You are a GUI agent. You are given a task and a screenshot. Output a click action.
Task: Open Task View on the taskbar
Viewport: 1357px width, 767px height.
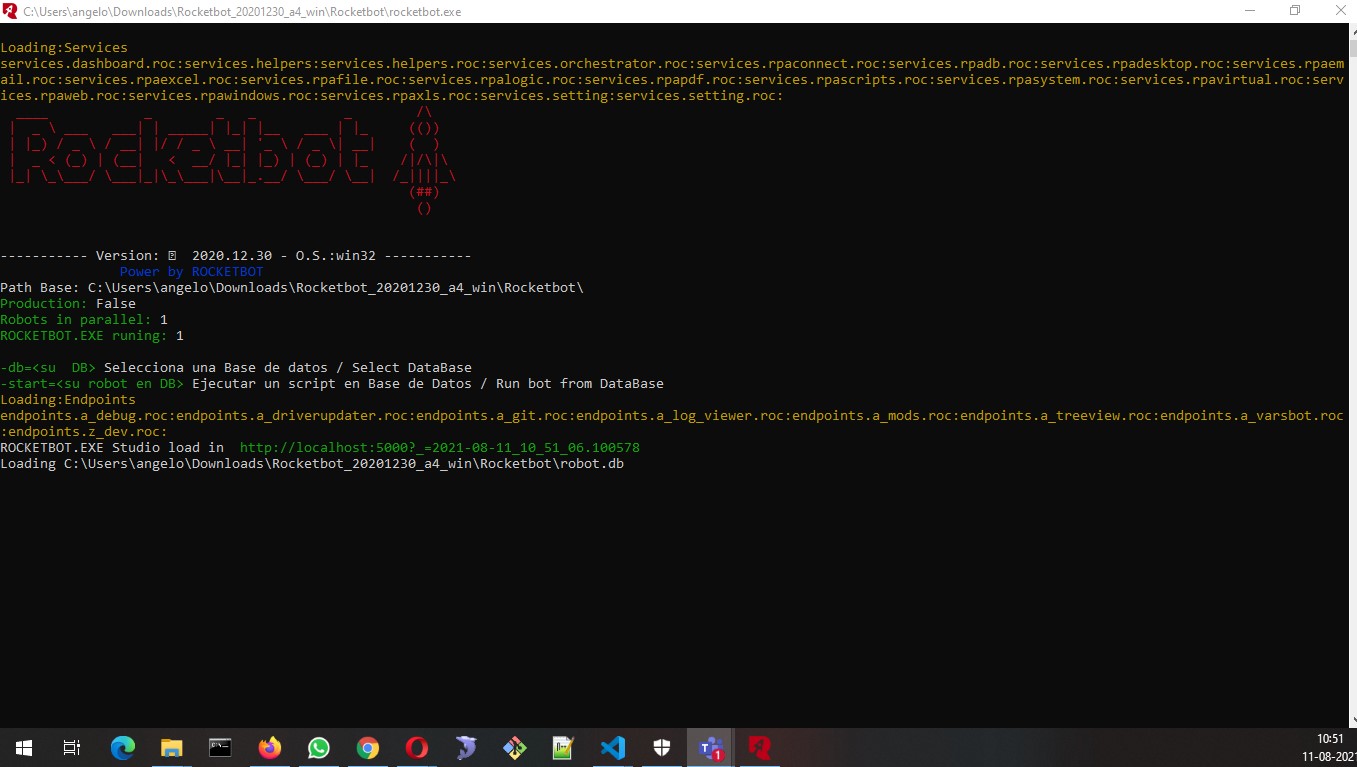(72, 747)
